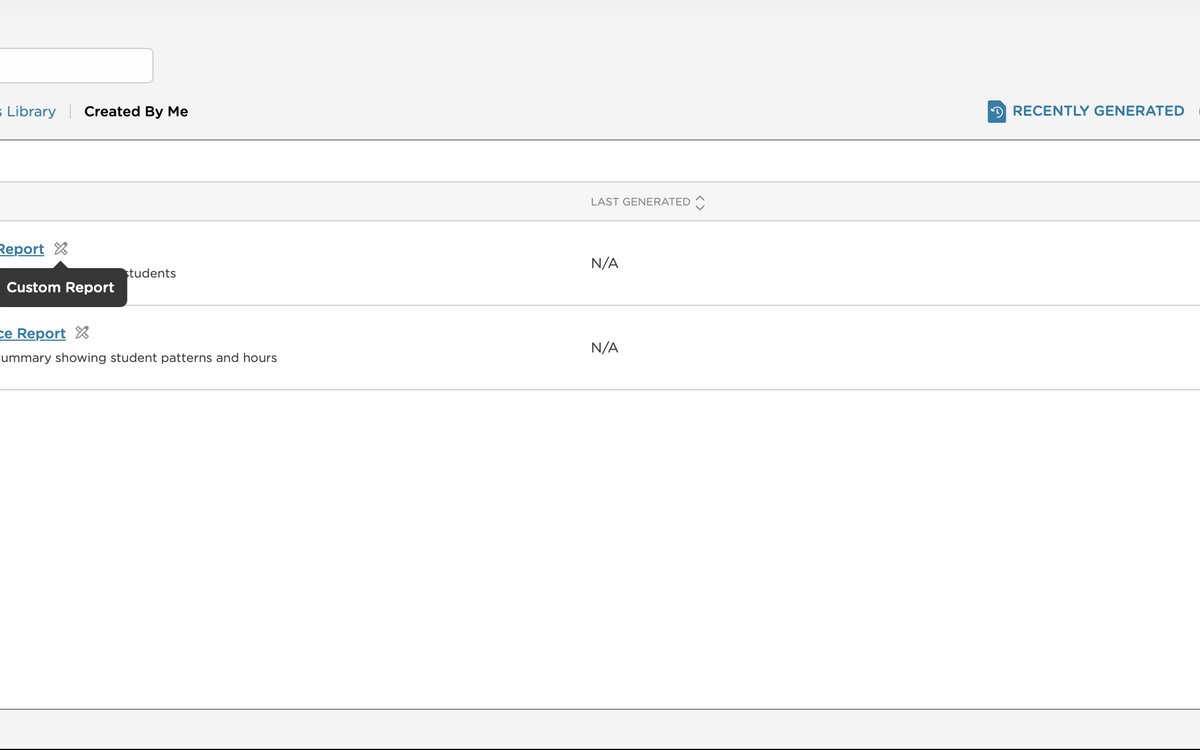
Task: Click the N/A value in first report row
Action: pos(605,263)
